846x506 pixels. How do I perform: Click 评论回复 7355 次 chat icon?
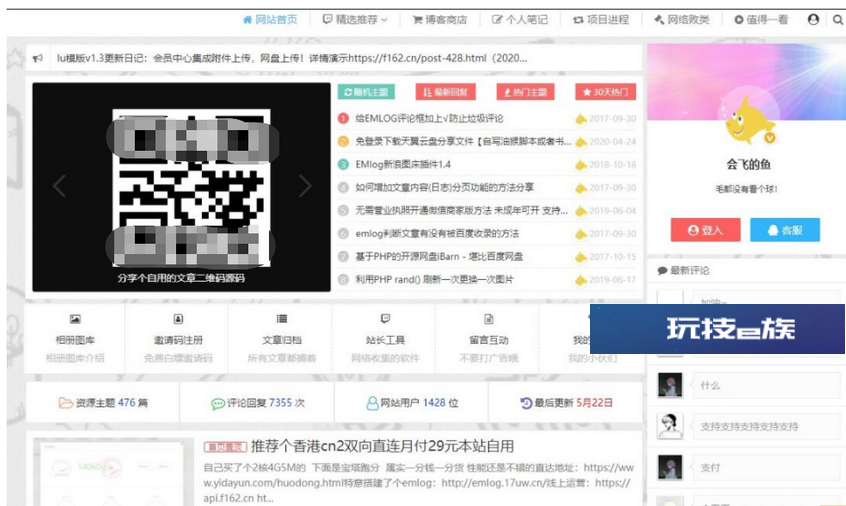218,404
